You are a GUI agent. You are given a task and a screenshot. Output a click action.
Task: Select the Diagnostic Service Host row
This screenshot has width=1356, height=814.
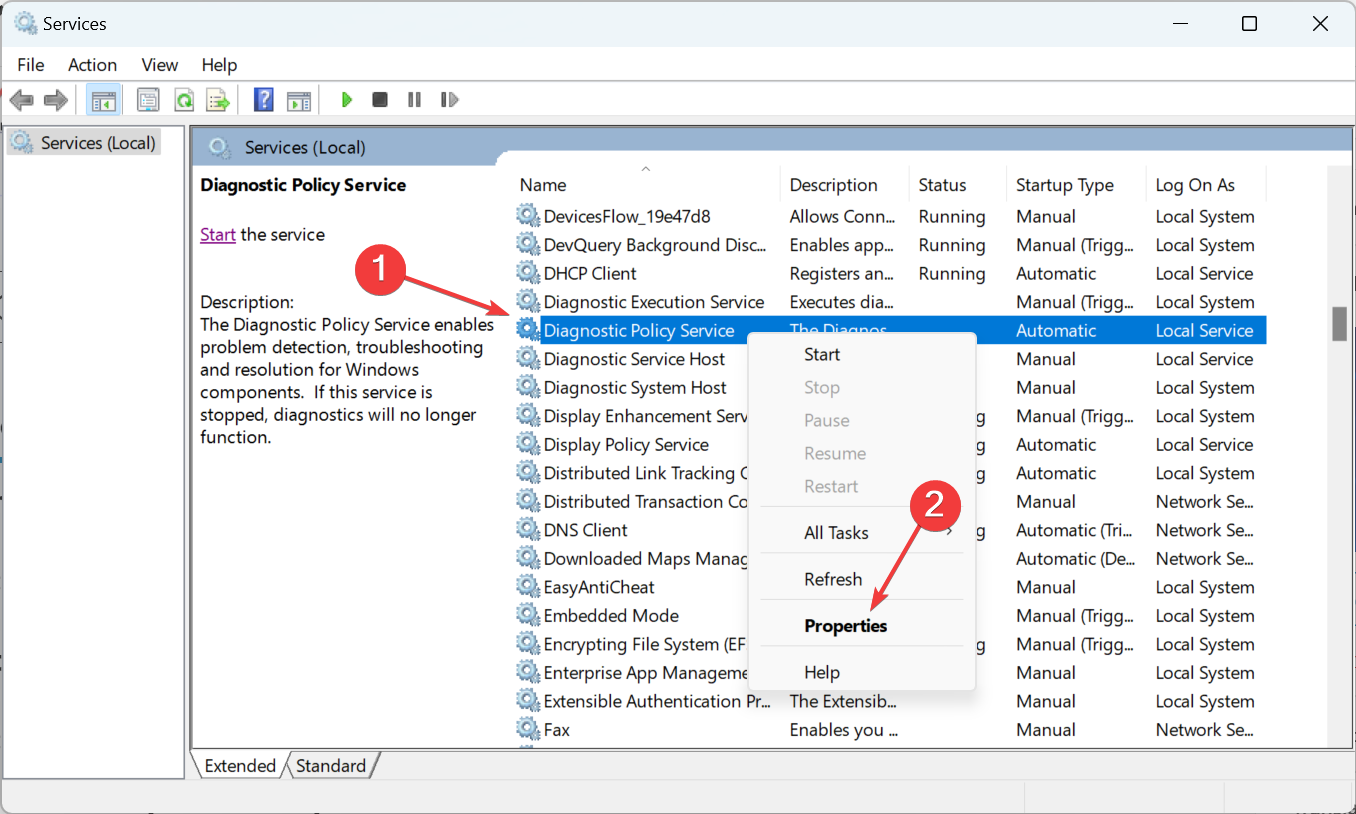pos(890,359)
